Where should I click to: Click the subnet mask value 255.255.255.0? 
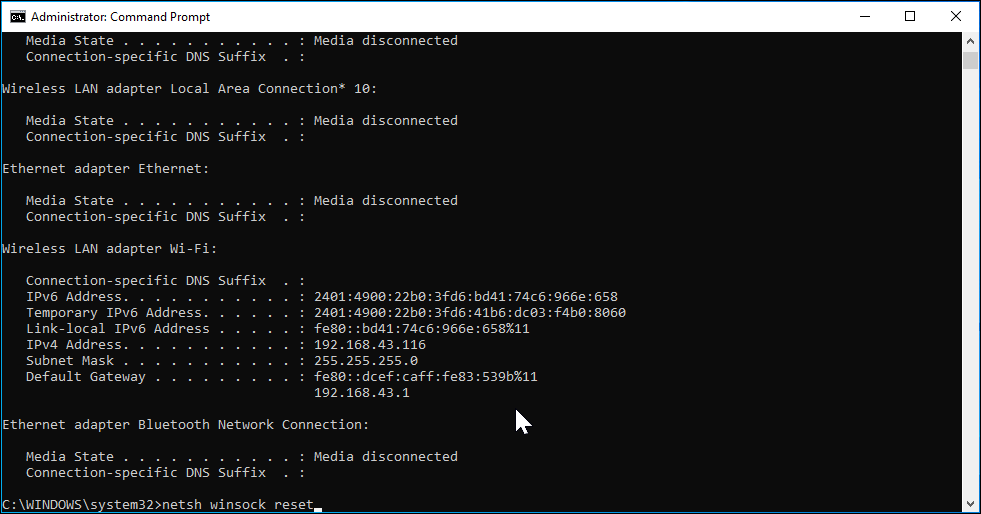point(366,361)
